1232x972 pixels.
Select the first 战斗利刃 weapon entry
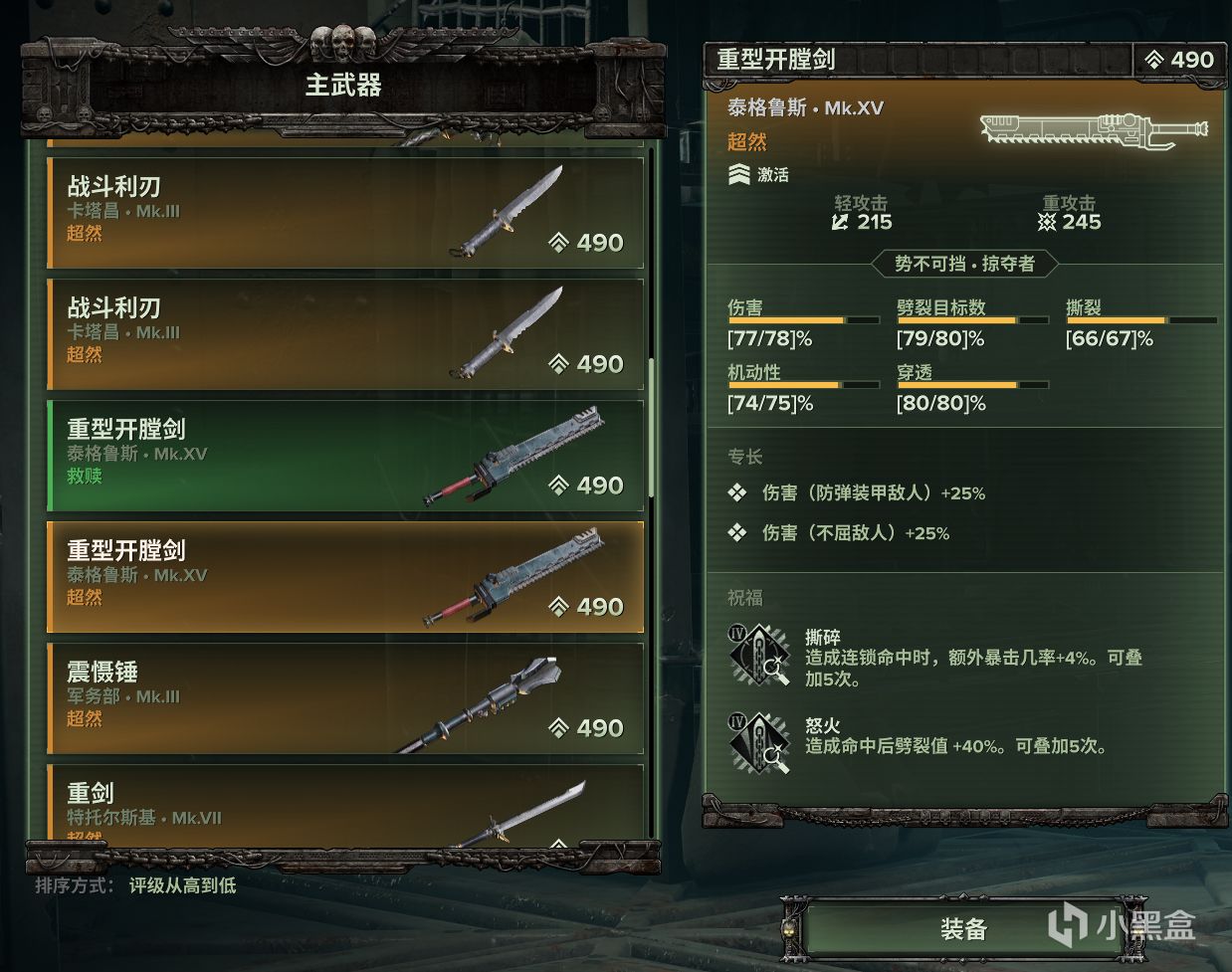[345, 213]
